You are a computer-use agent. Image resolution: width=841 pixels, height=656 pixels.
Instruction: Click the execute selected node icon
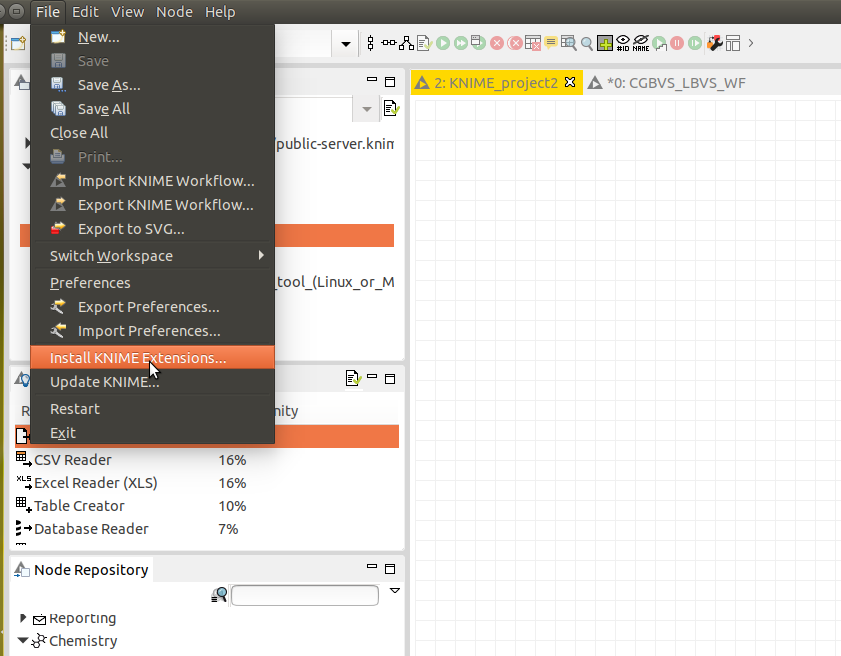(443, 43)
